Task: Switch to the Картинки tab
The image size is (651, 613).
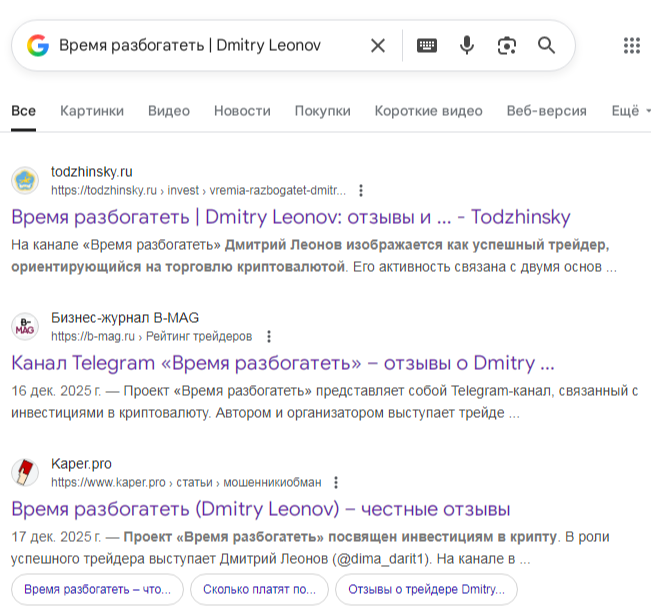Action: pyautogui.click(x=92, y=111)
